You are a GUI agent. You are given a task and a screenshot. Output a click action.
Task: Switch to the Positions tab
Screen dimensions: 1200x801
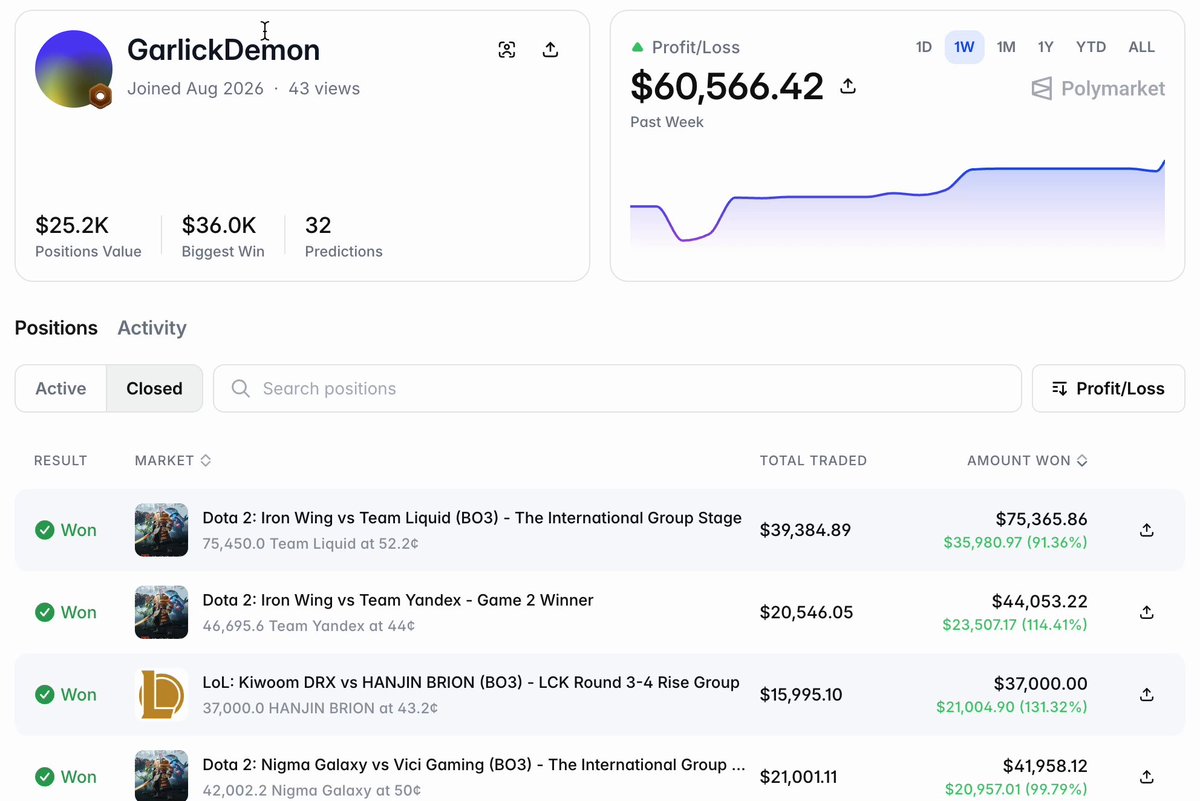click(x=56, y=328)
